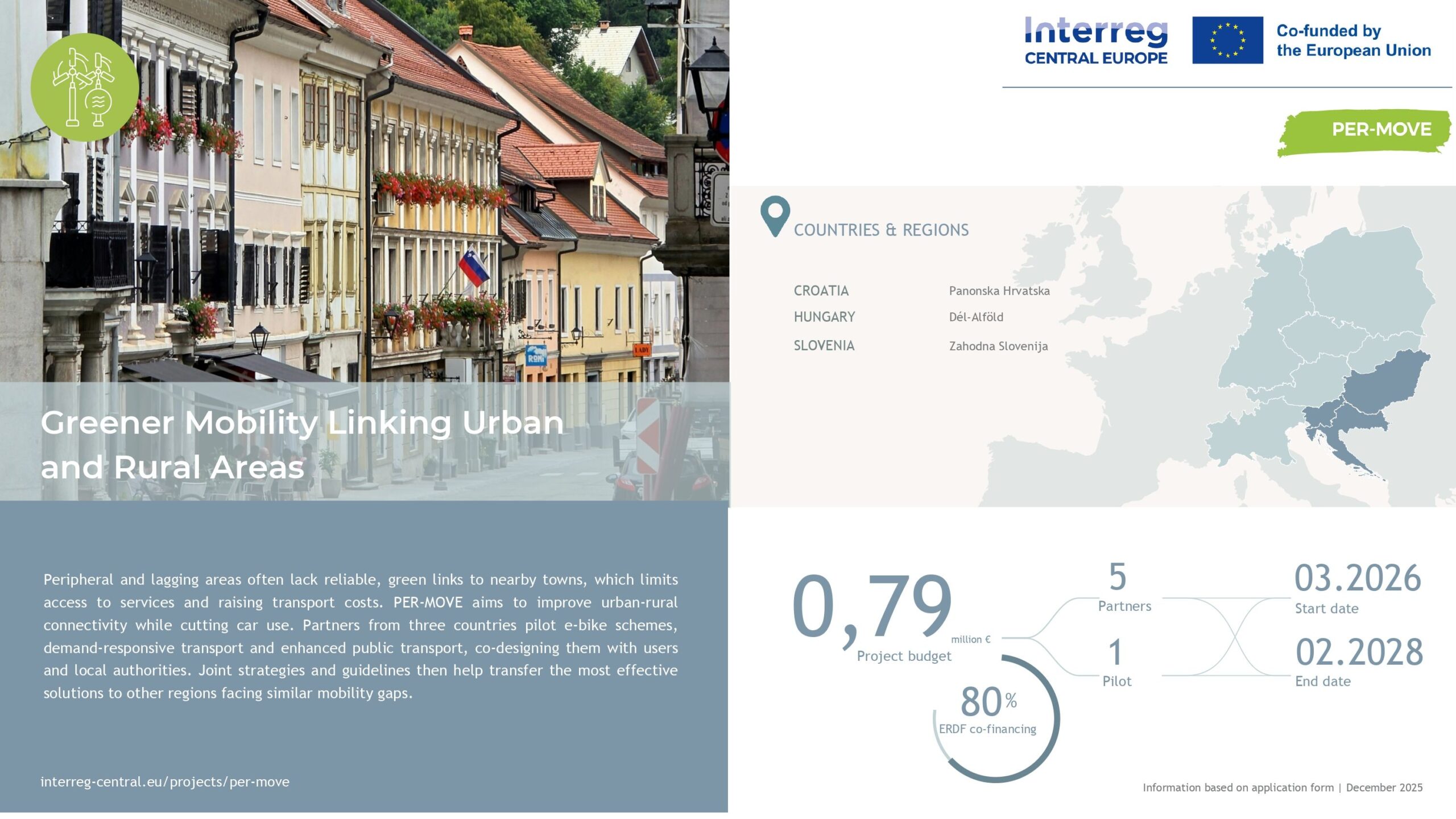The height and width of the screenshot is (819, 1456).
Task: Select the CROATIA country label
Action: point(821,291)
